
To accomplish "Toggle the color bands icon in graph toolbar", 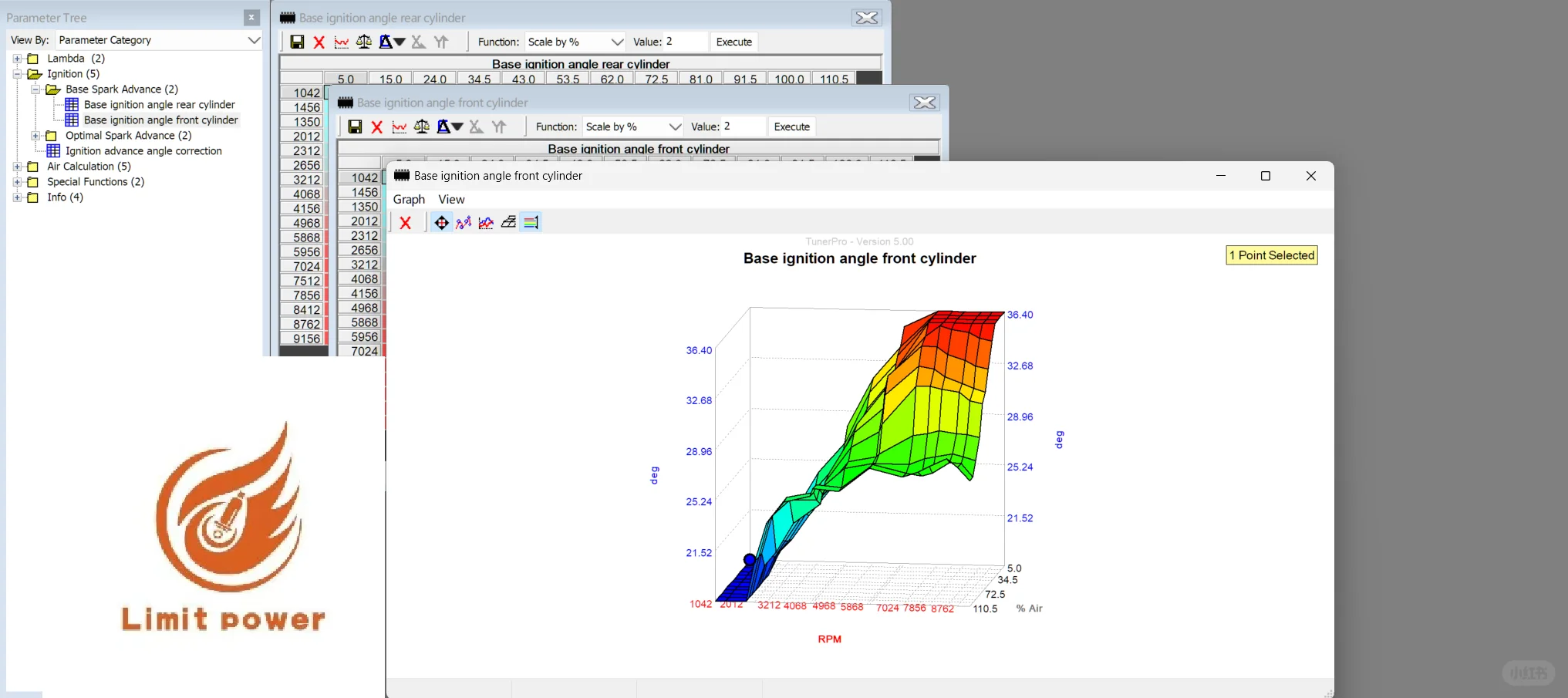I will click(531, 223).
